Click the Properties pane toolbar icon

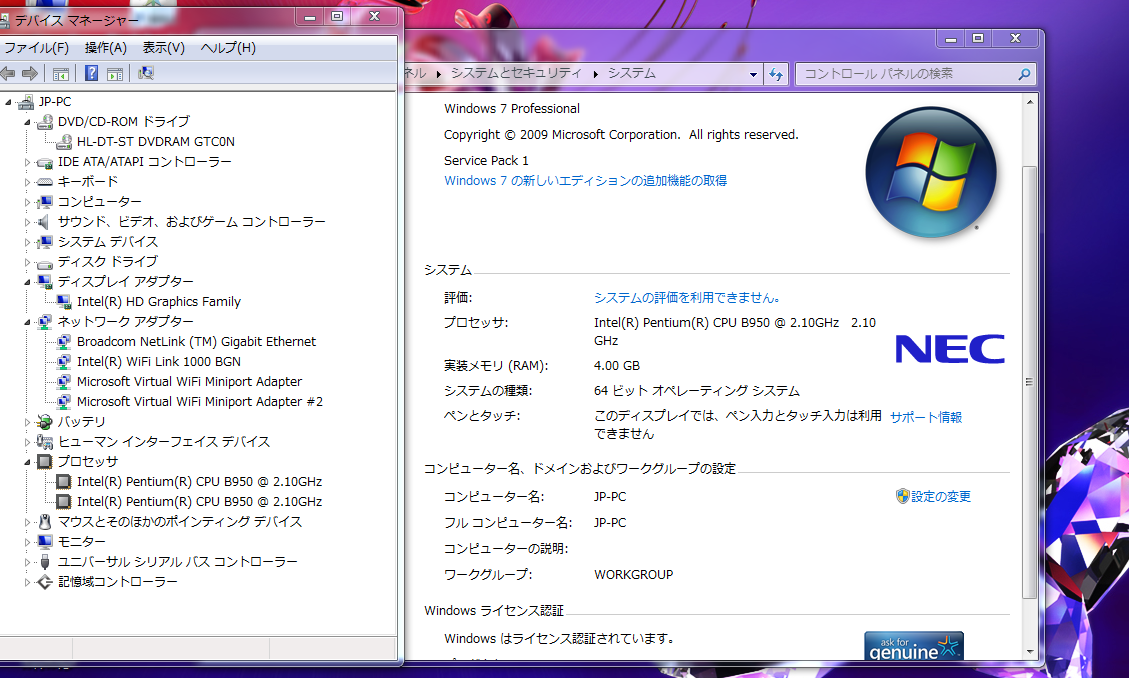114,73
